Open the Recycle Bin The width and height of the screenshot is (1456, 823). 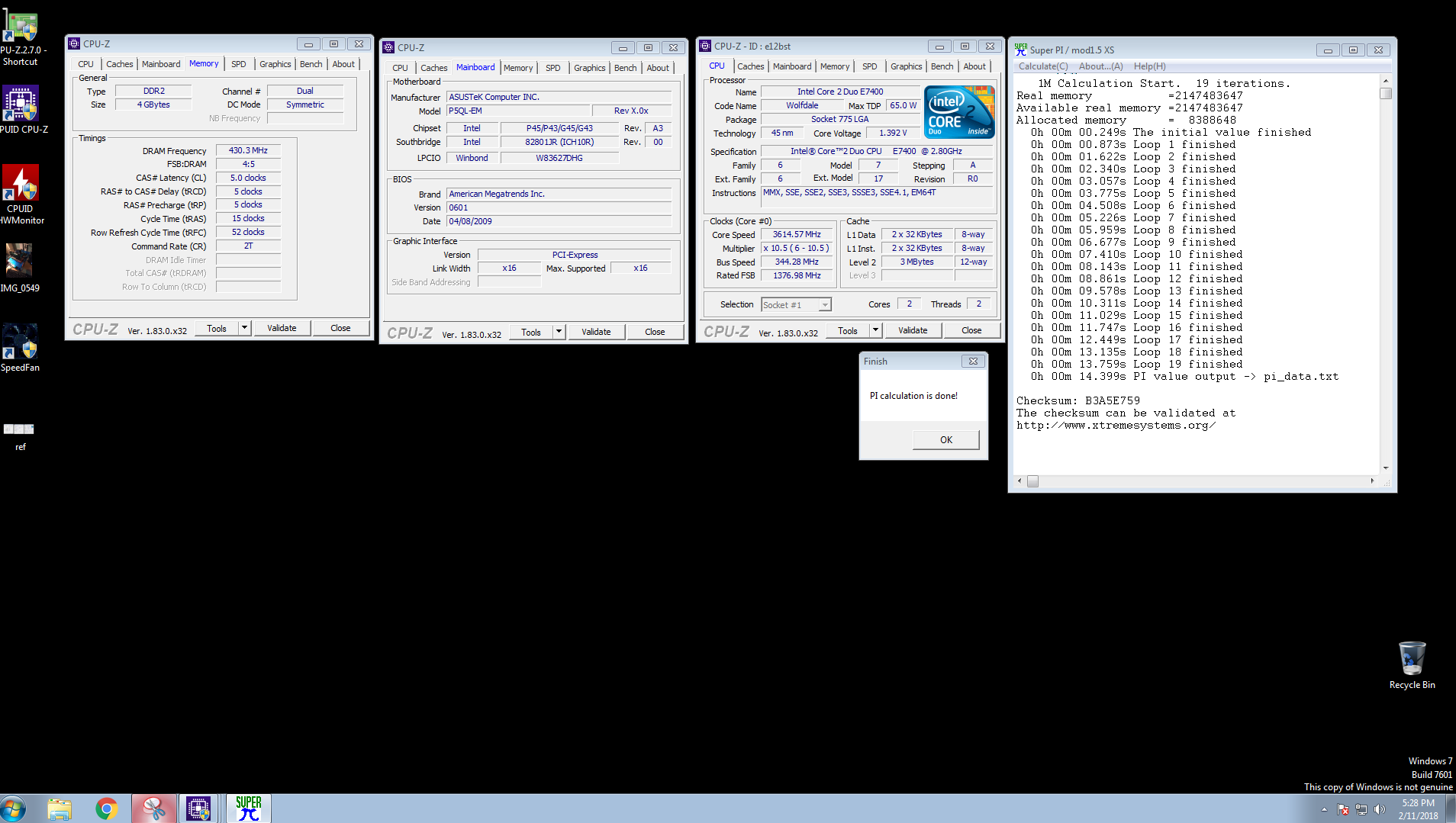[x=1412, y=665]
